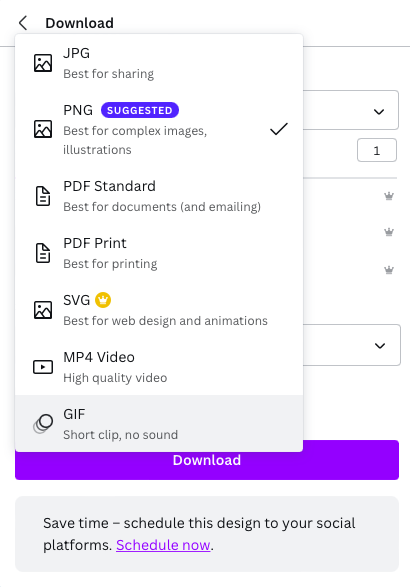Image resolution: width=410 pixels, height=587 pixels.
Task: Click the size input field showing 1
Action: pos(377,150)
